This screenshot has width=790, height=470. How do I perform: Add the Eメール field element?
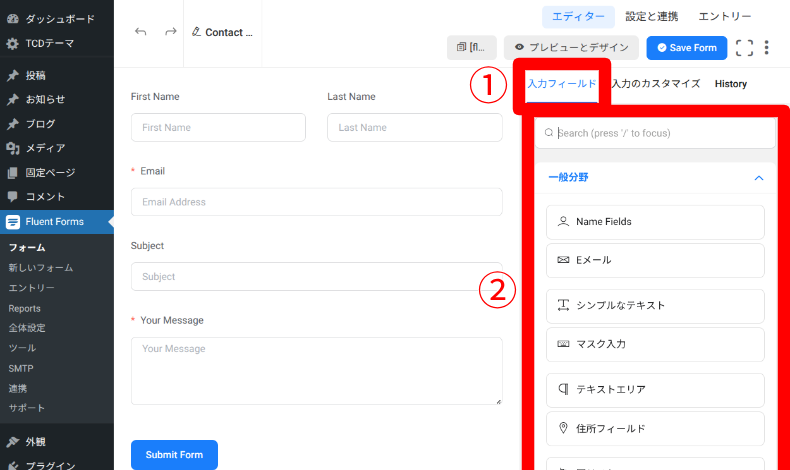pos(655,260)
